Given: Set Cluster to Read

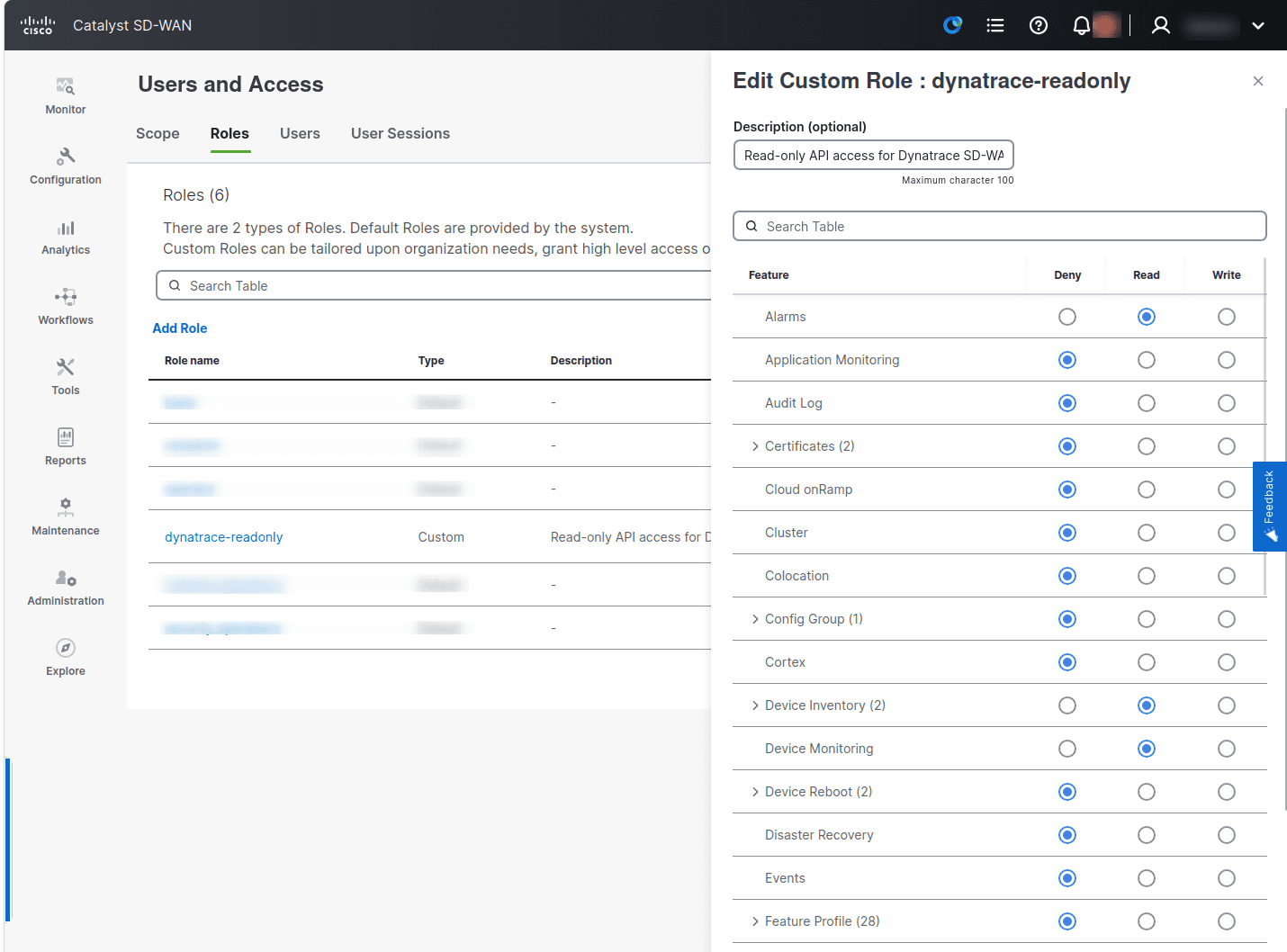Looking at the screenshot, I should pyautogui.click(x=1147, y=533).
